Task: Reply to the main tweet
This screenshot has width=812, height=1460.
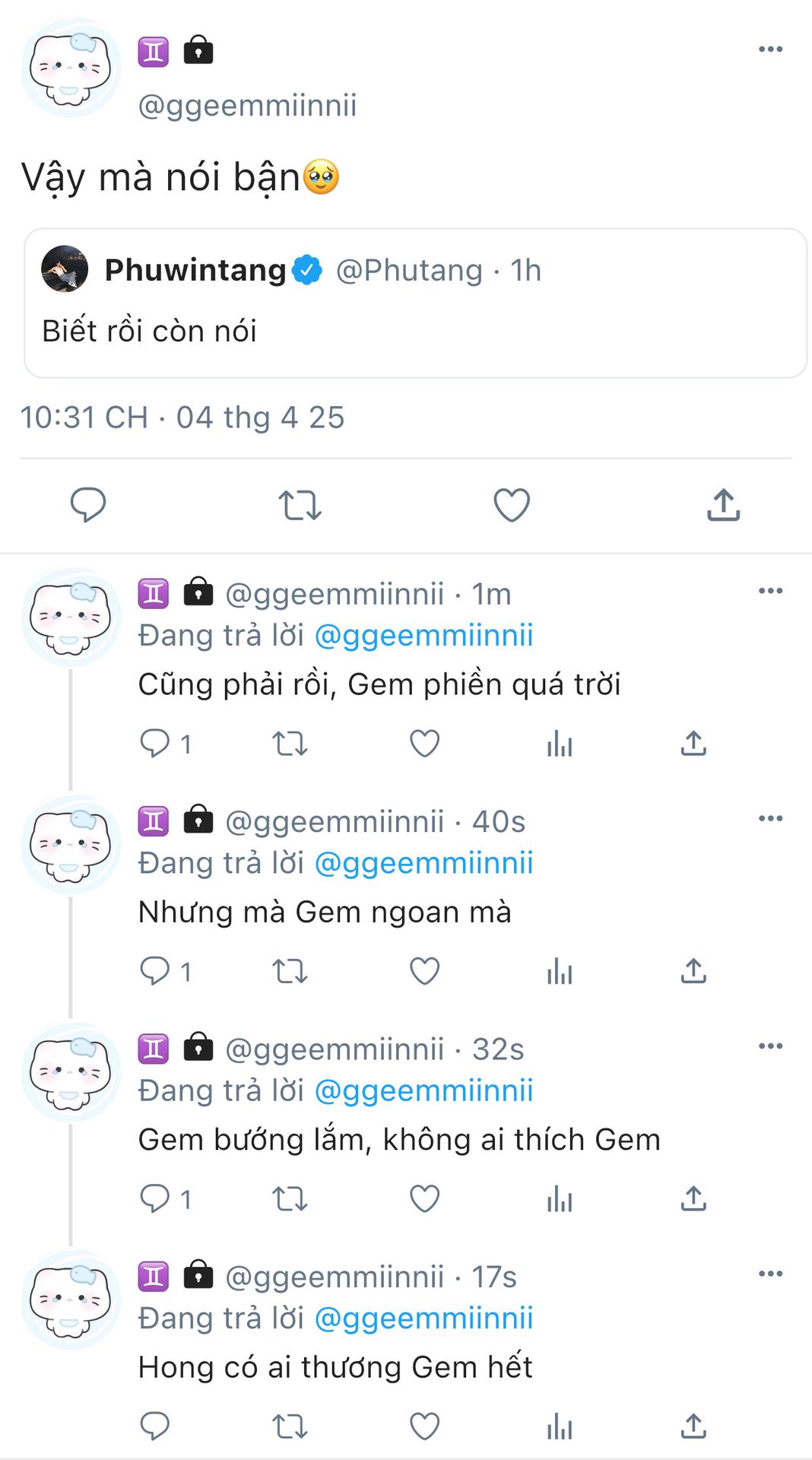Action: (88, 505)
